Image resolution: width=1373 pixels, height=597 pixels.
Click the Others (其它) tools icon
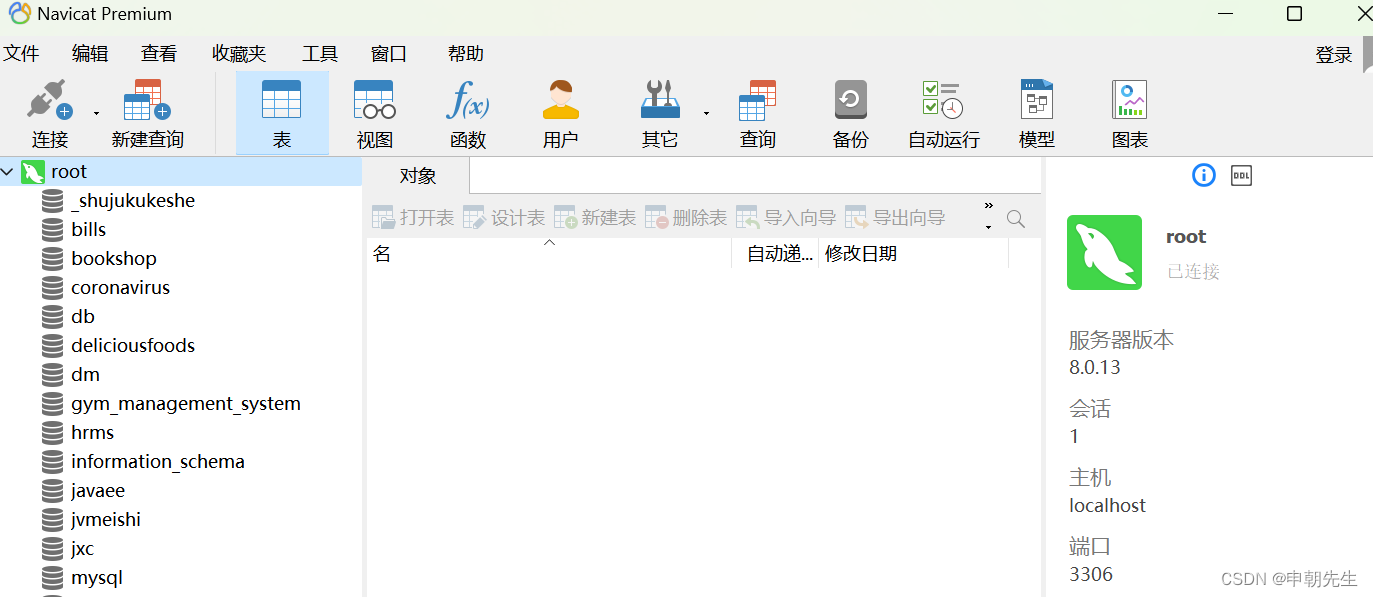[660, 100]
